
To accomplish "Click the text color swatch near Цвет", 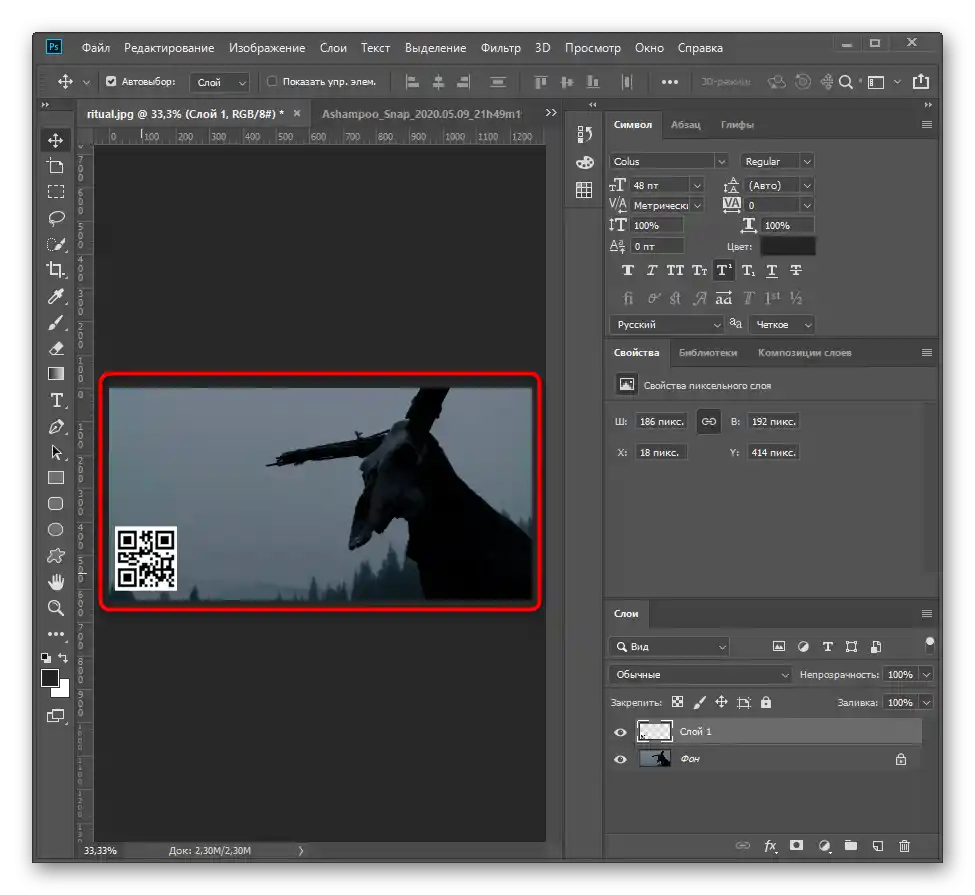I will [787, 246].
